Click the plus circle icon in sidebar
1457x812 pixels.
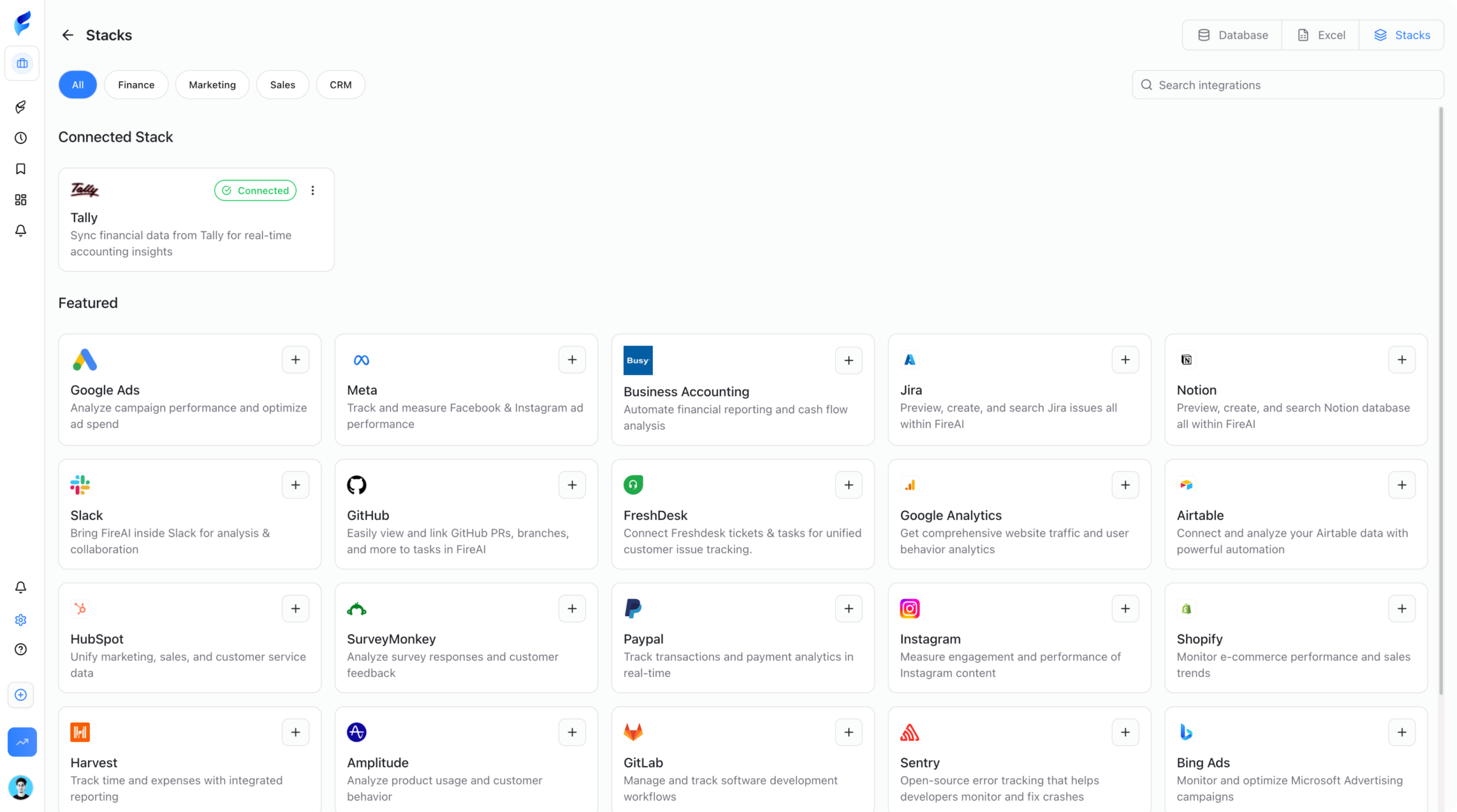pyautogui.click(x=21, y=695)
